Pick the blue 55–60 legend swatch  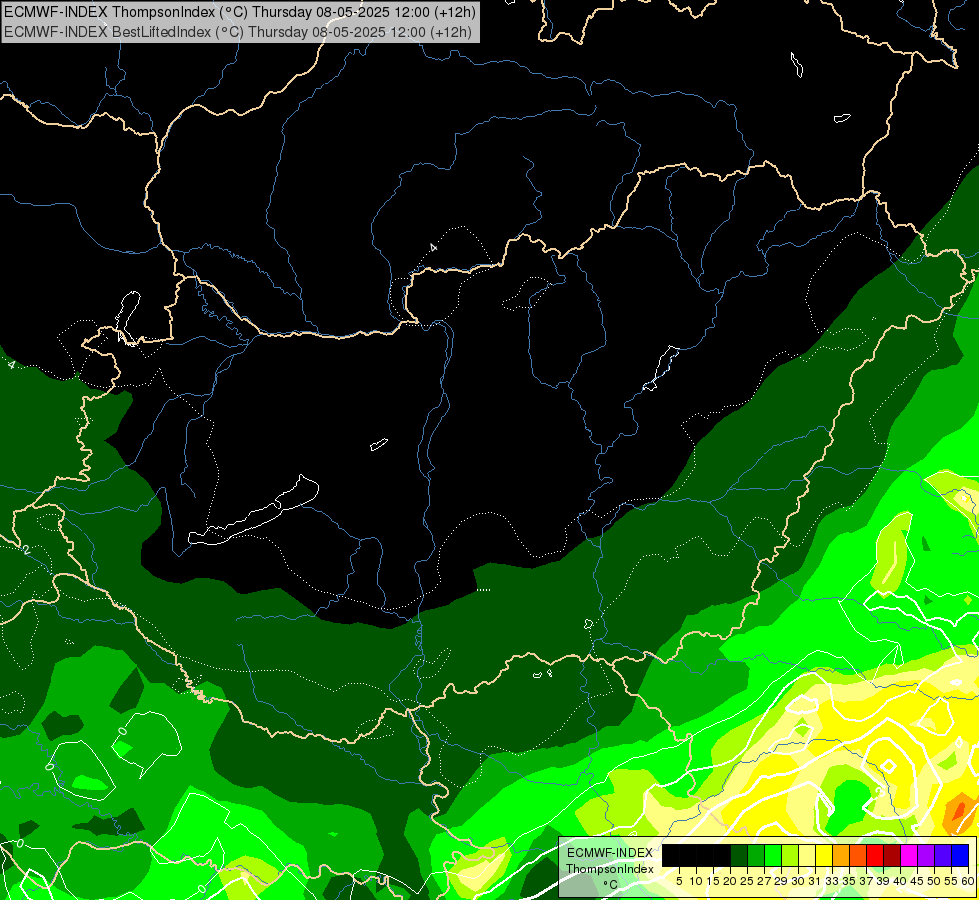point(960,855)
